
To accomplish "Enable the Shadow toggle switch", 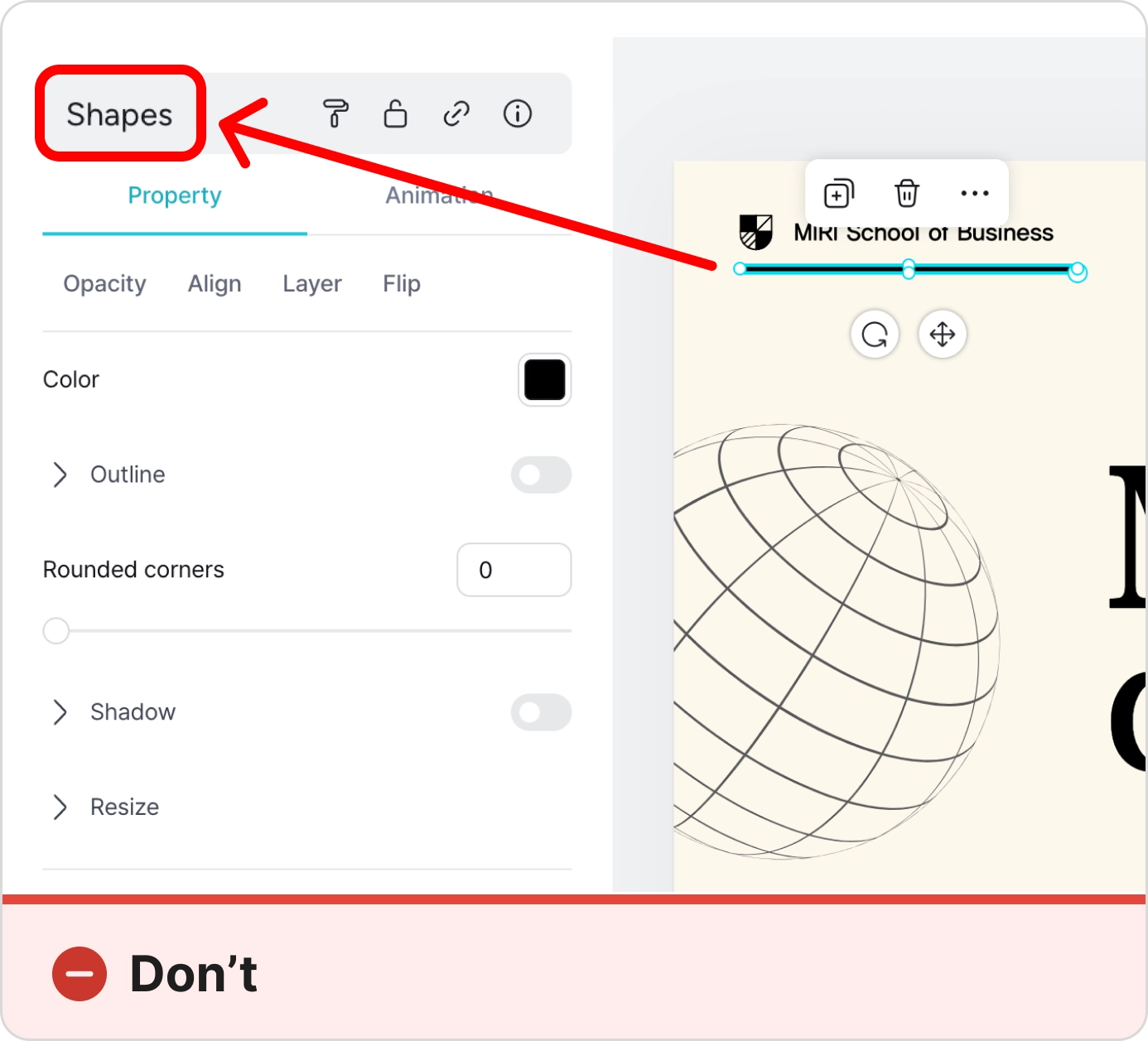I will [x=541, y=712].
